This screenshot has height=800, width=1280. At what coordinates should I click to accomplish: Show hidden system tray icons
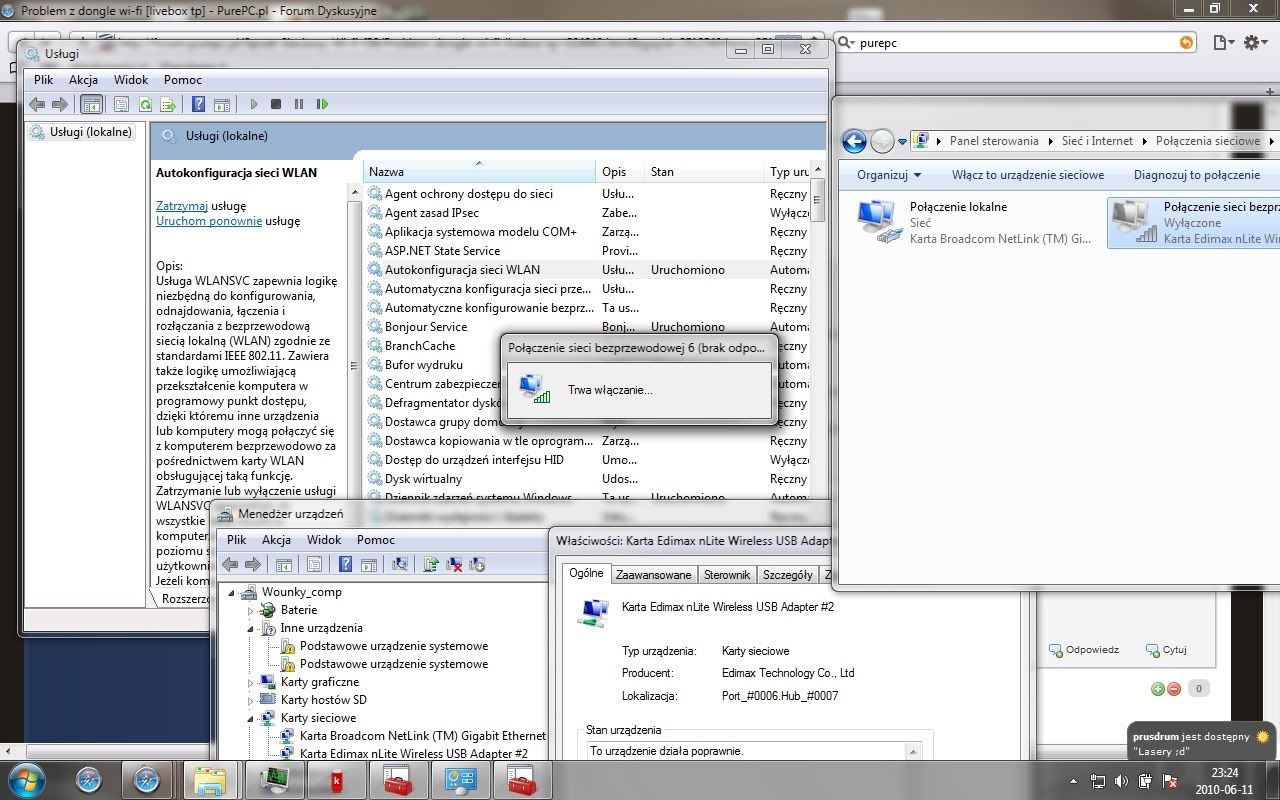point(1074,781)
